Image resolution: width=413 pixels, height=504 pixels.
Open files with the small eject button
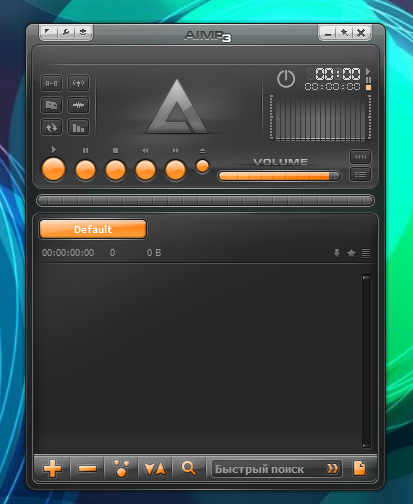click(202, 166)
